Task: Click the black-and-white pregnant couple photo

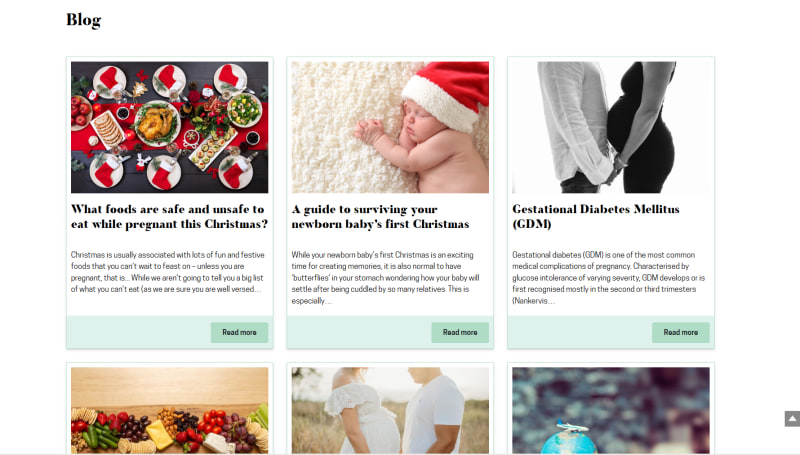Action: [611, 127]
